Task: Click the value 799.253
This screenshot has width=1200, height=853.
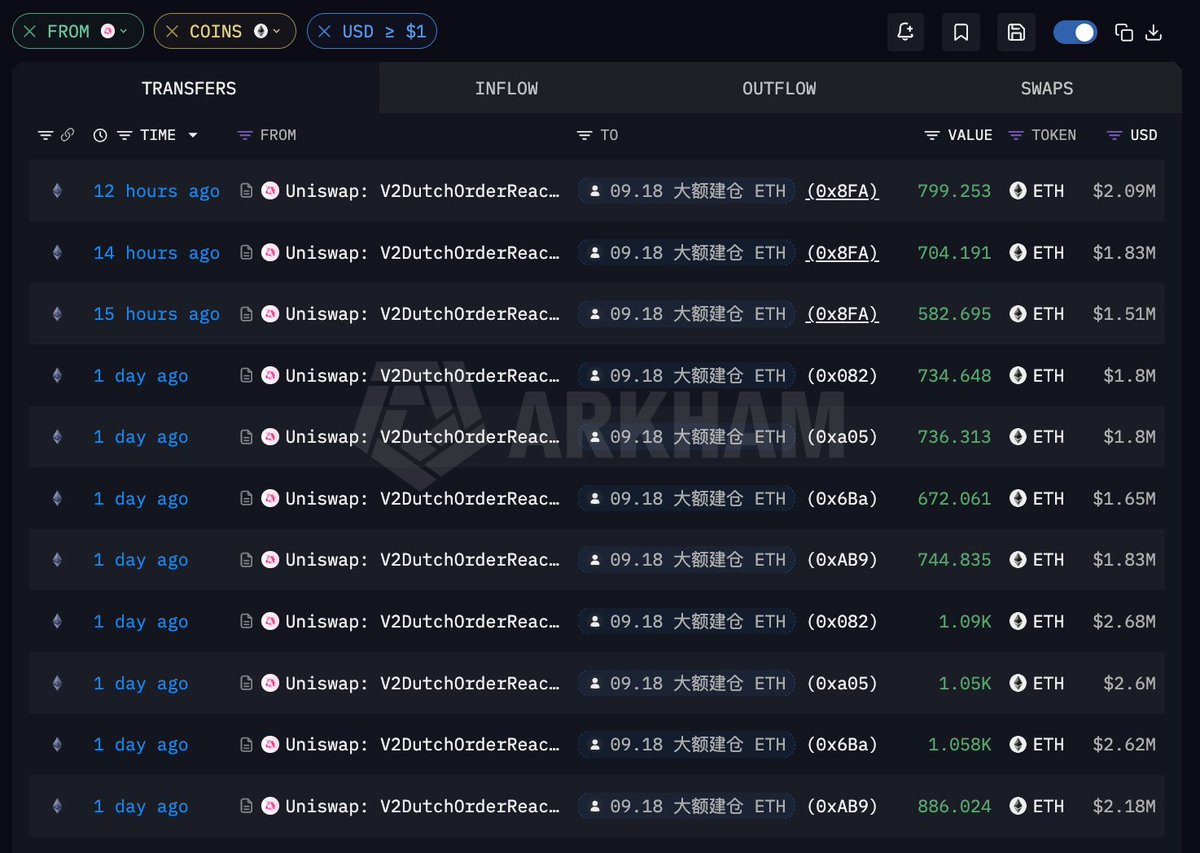Action: pos(954,191)
